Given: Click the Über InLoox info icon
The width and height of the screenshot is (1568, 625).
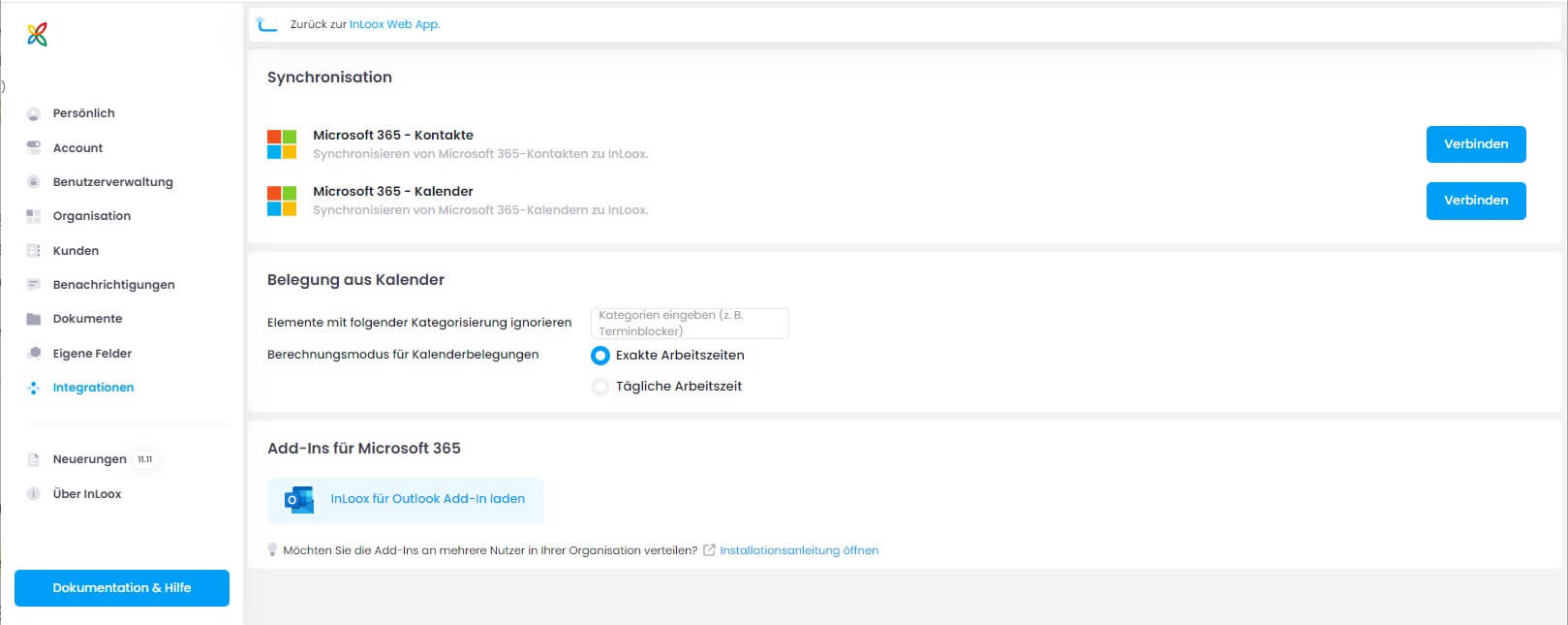Looking at the screenshot, I should (34, 494).
